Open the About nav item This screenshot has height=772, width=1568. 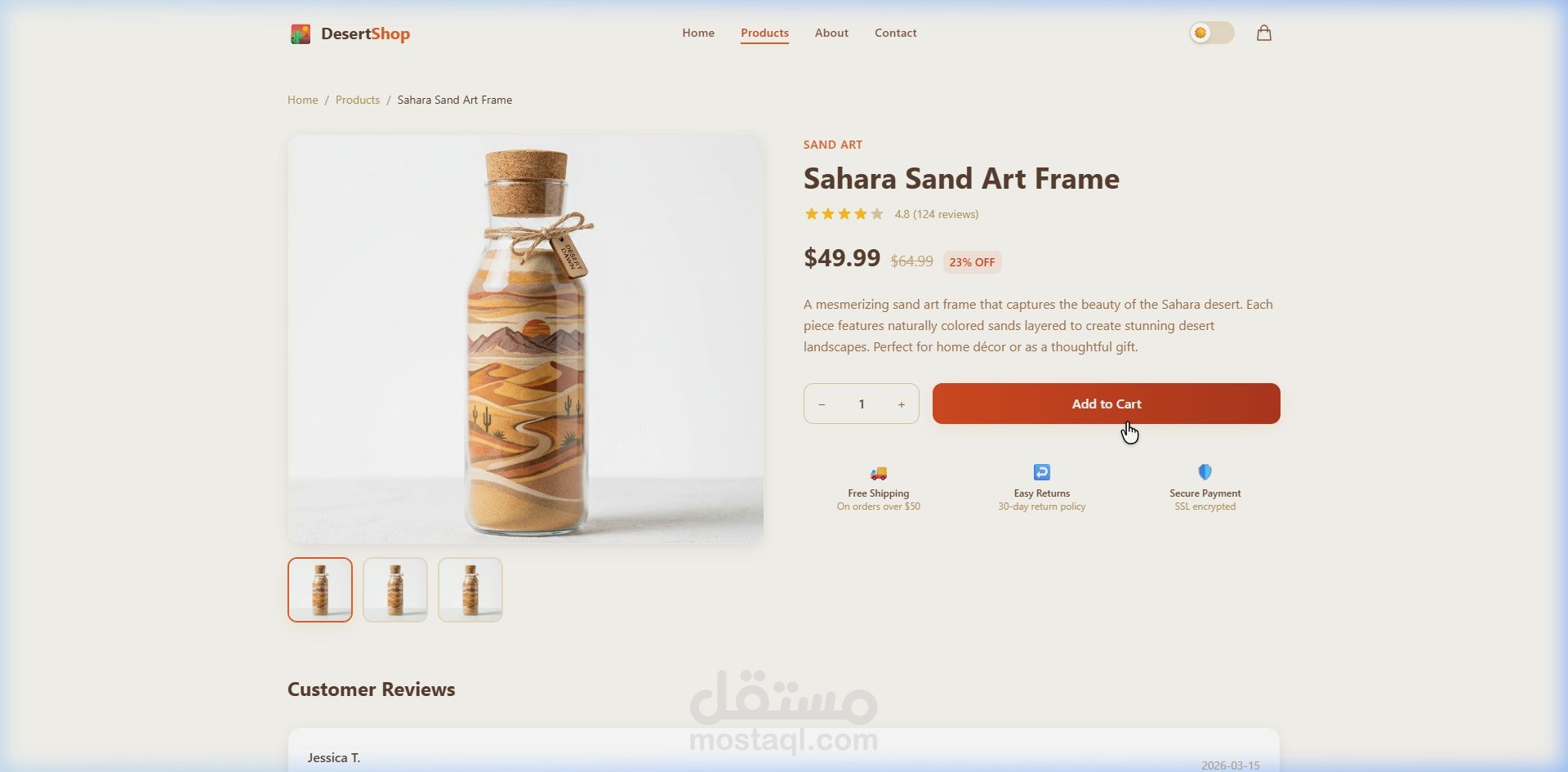point(831,33)
